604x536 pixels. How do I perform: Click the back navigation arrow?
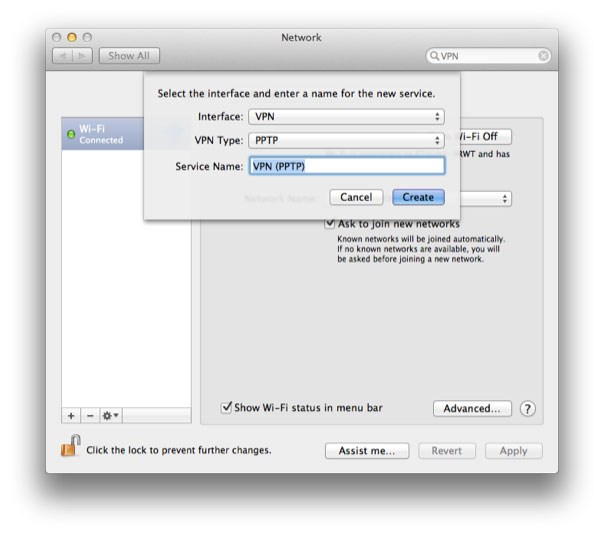[x=62, y=56]
